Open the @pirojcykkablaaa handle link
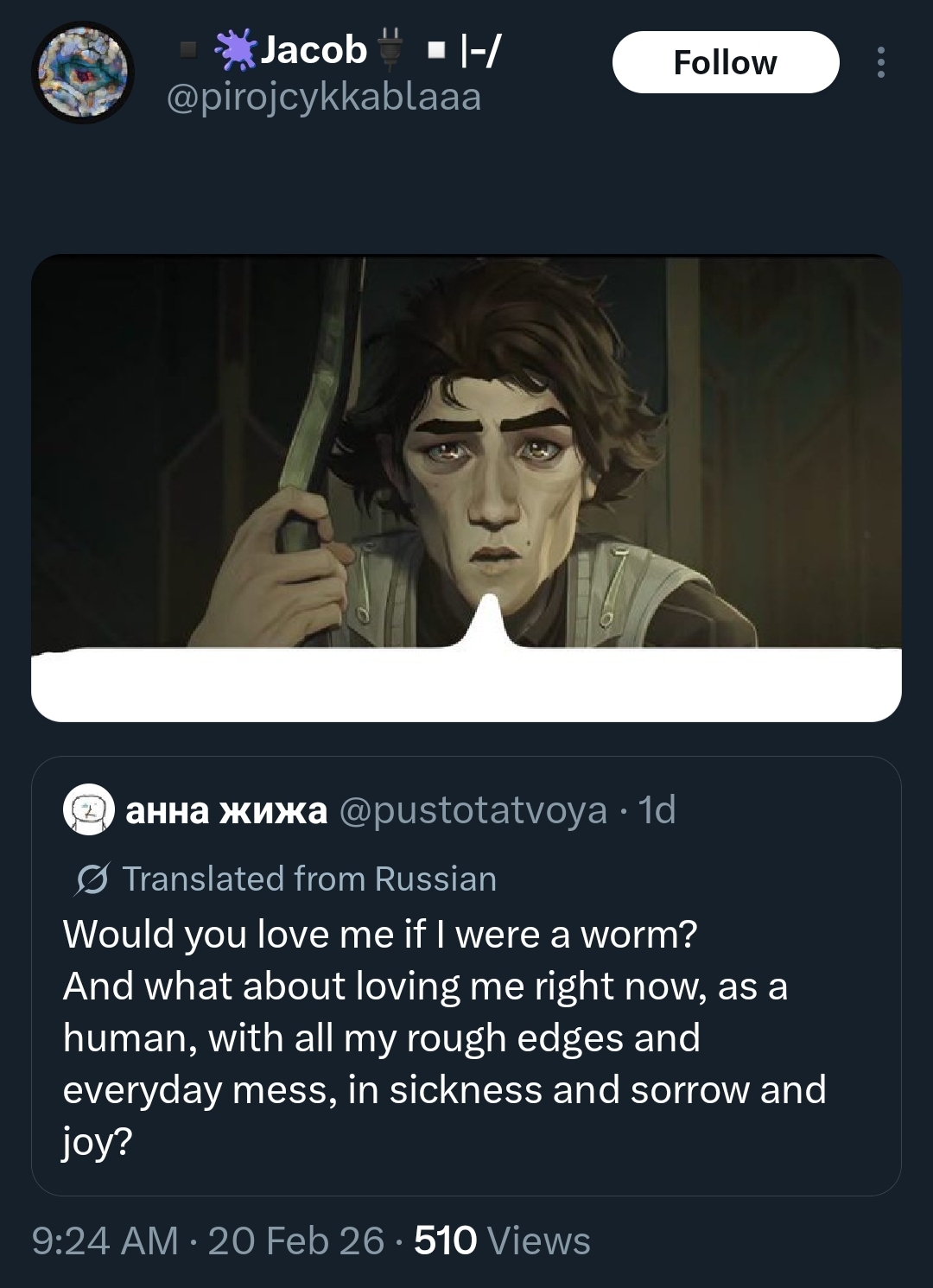This screenshot has width=933, height=1288. pyautogui.click(x=323, y=97)
